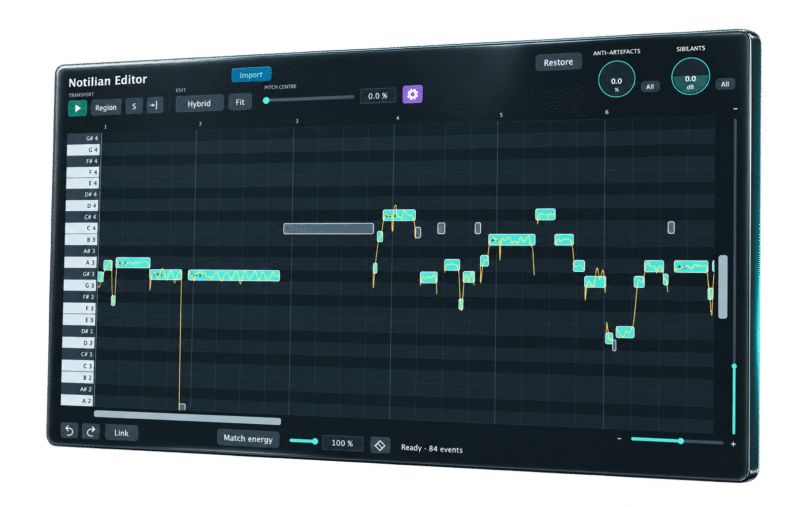Image resolution: width=800 pixels, height=507 pixels.
Task: Click the Notilian Editor title
Action: pos(108,81)
